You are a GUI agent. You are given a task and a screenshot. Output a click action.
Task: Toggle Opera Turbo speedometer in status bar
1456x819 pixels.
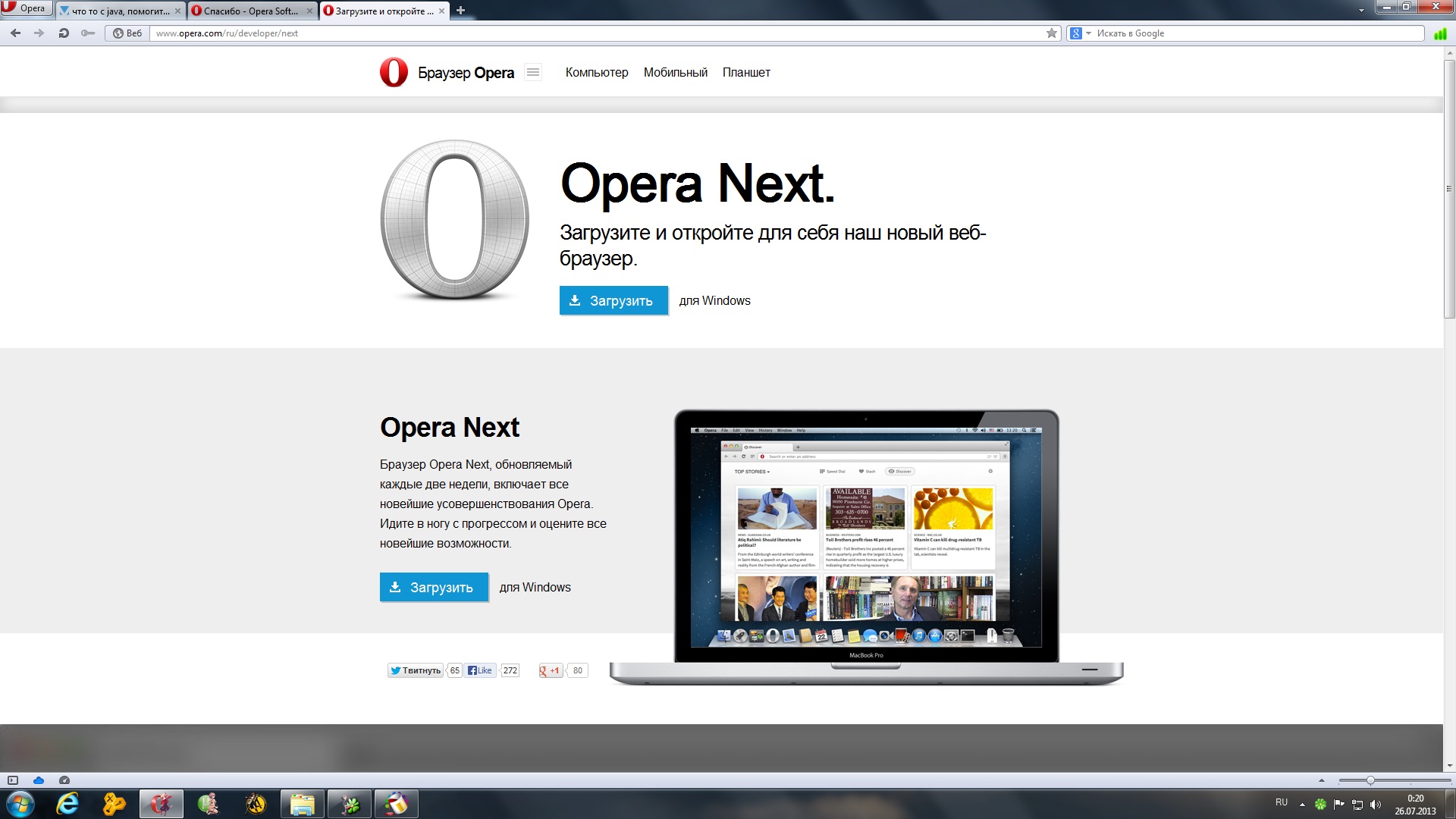point(64,780)
